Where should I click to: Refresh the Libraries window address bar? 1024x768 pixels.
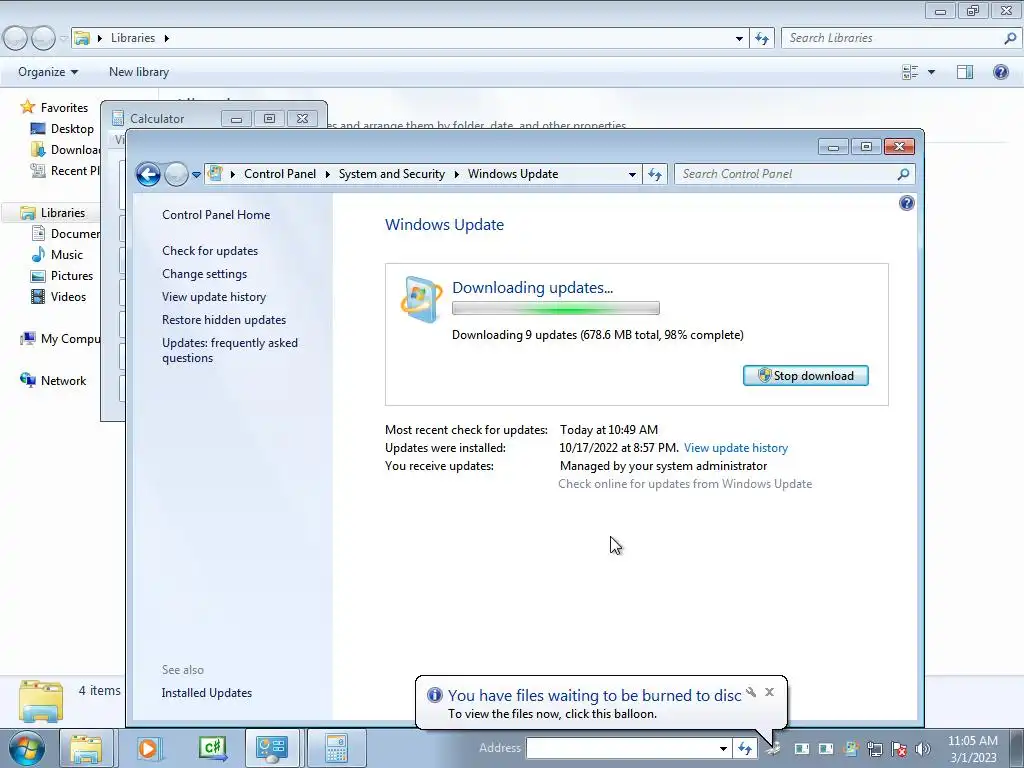pos(761,38)
